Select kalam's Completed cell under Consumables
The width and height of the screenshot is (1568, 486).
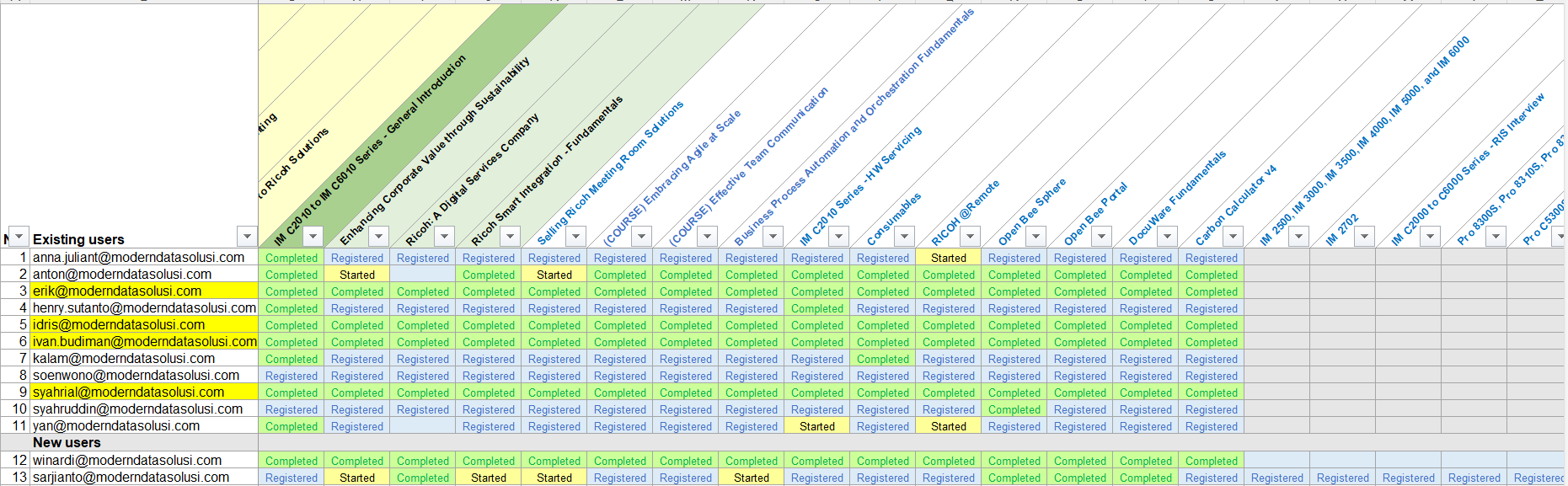click(883, 359)
